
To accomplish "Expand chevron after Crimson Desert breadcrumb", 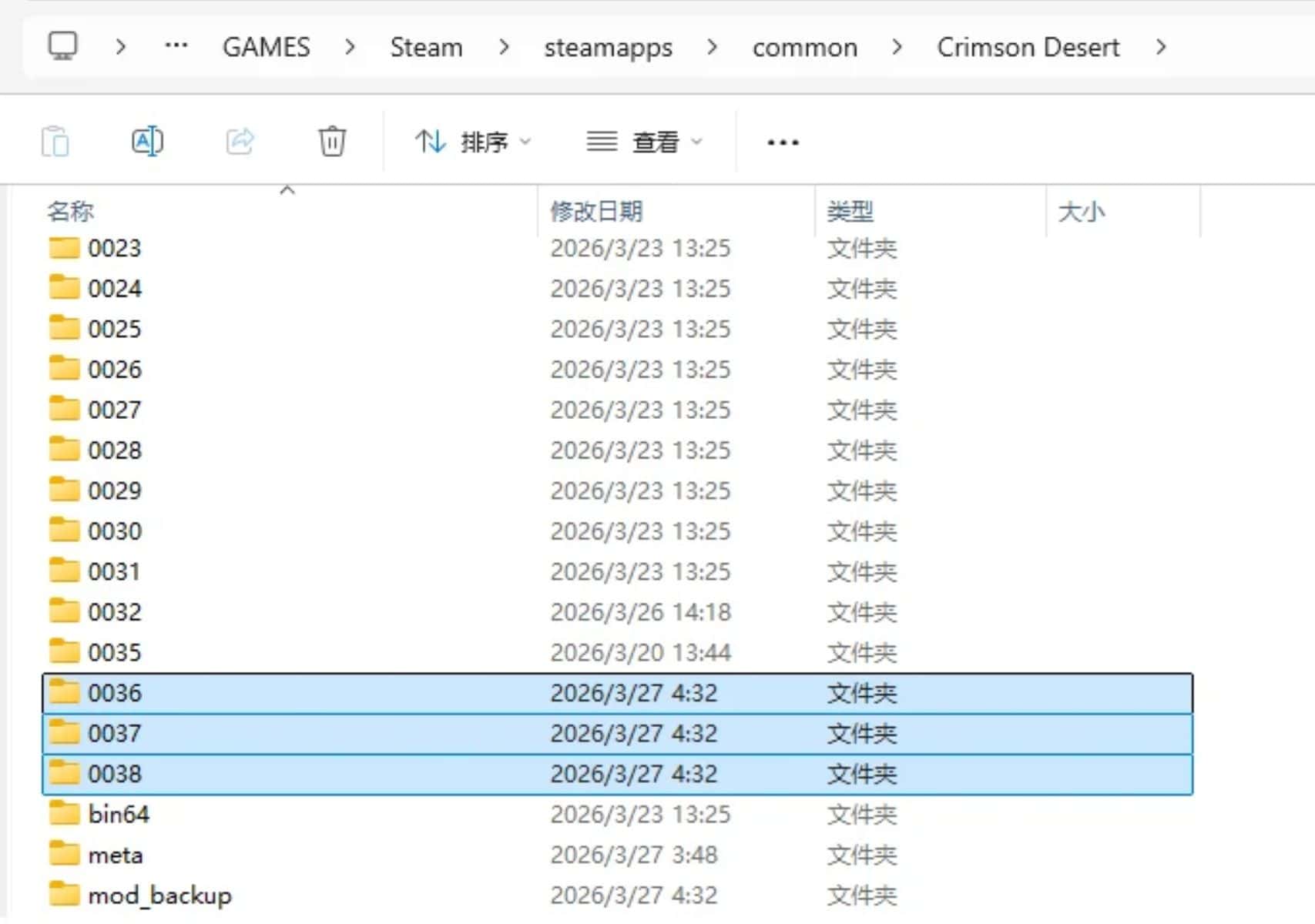I will click(x=1161, y=48).
